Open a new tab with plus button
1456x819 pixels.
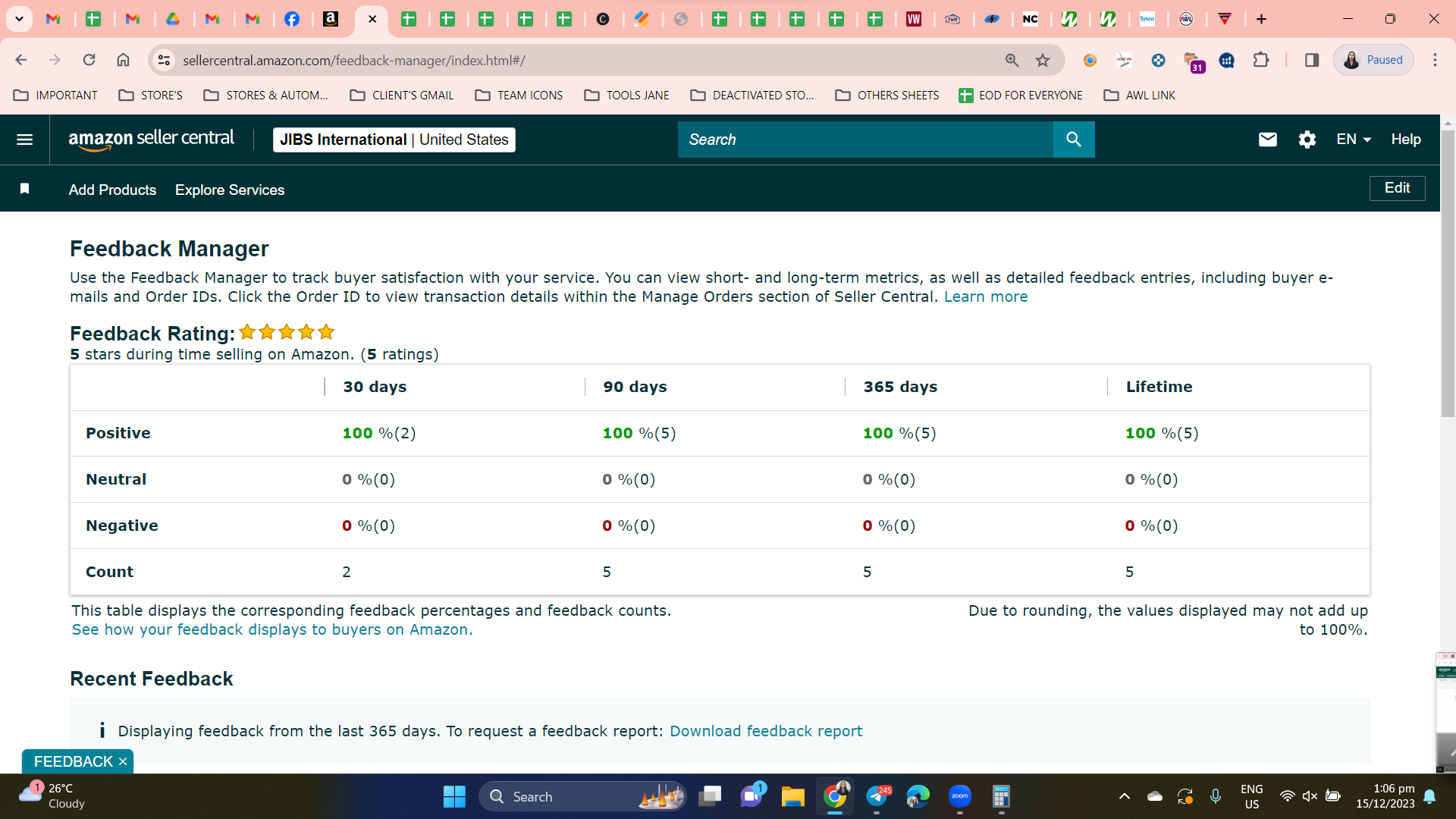coord(1261,19)
